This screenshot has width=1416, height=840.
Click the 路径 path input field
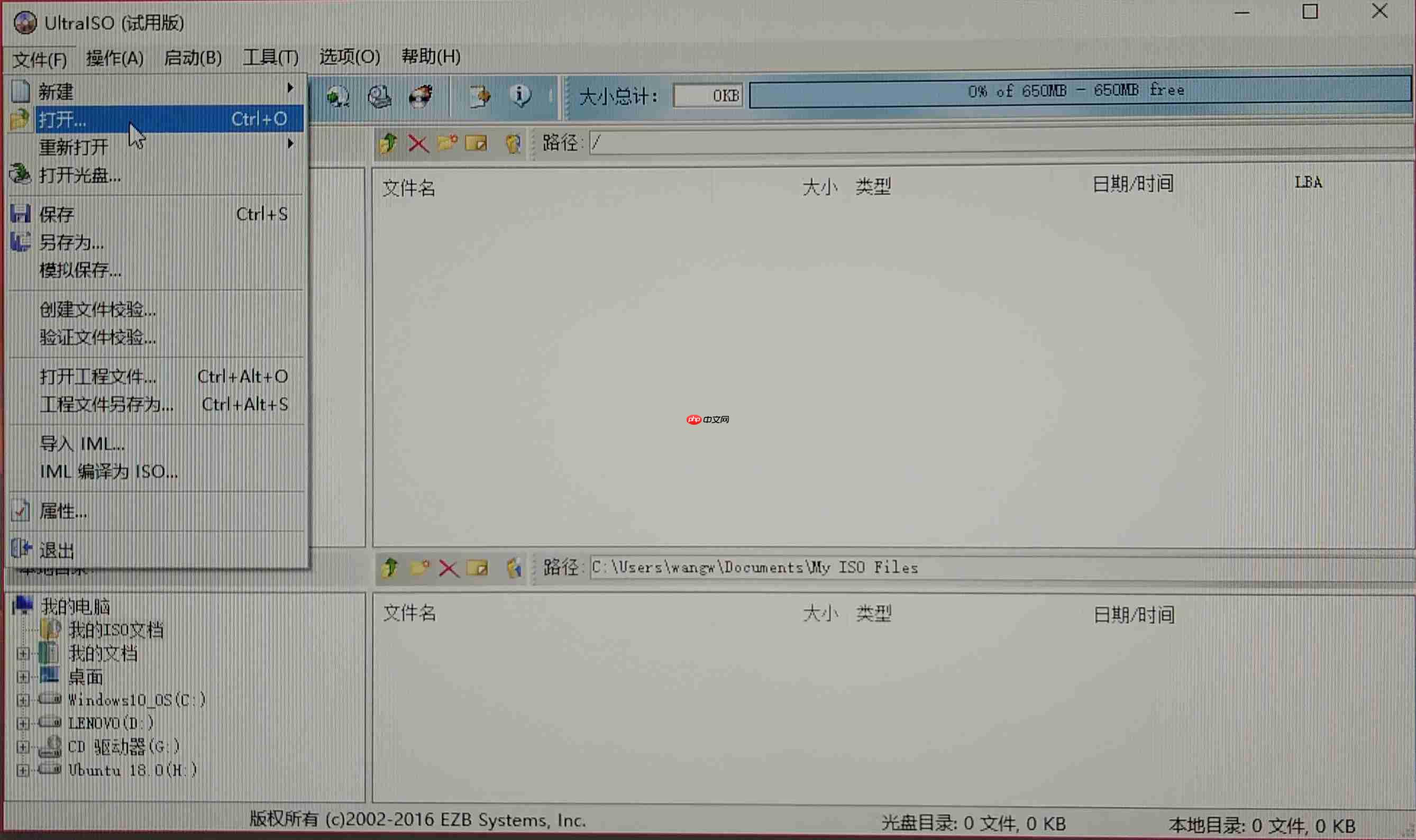[x=962, y=144]
